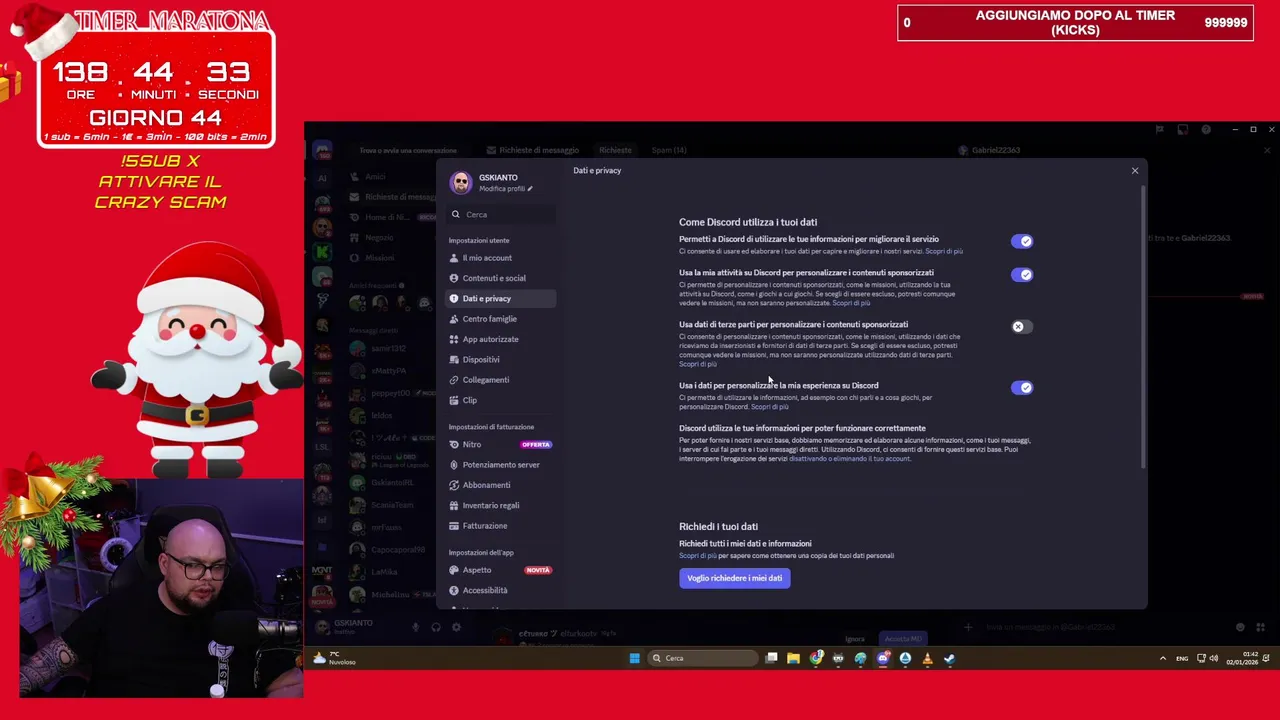The width and height of the screenshot is (1280, 720).
Task: Open File Explorer from taskbar
Action: tap(793, 658)
